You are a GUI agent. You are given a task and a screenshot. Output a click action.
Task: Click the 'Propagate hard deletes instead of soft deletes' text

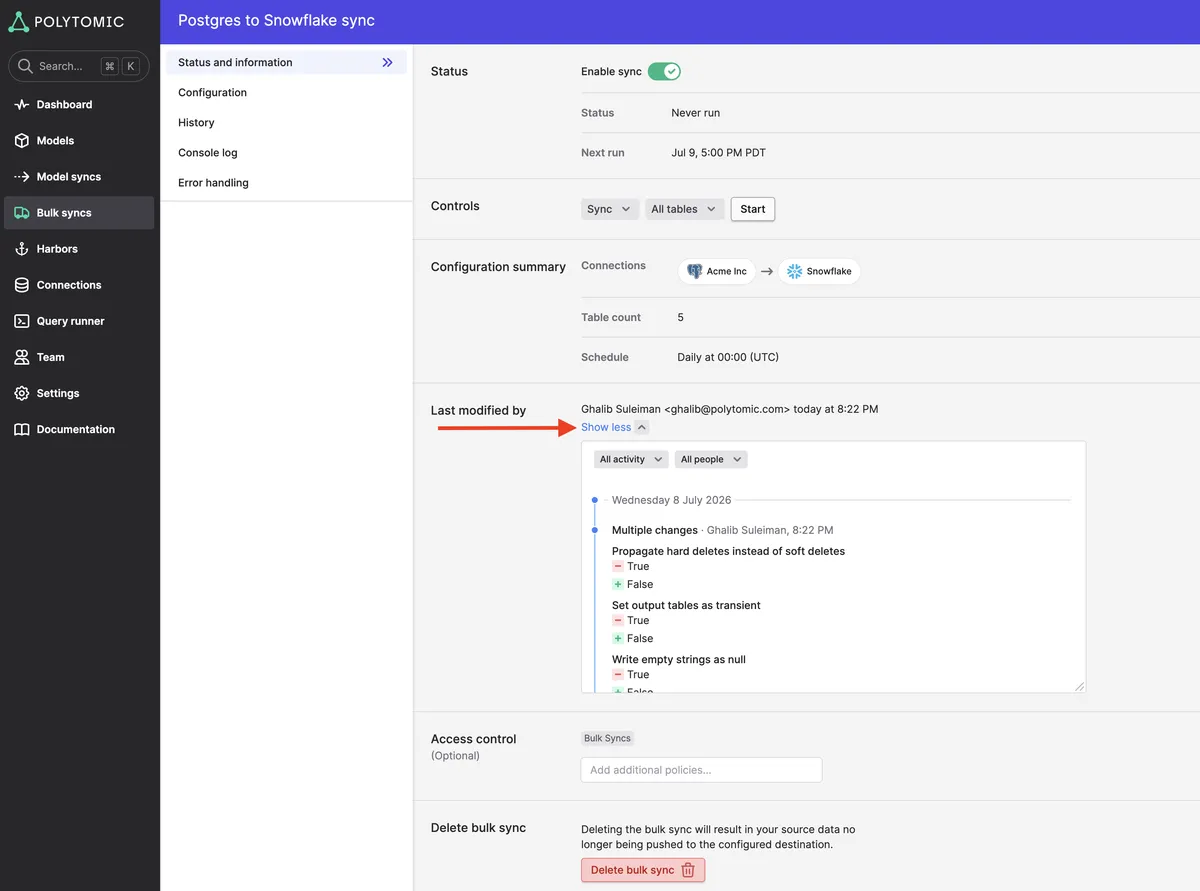728,551
